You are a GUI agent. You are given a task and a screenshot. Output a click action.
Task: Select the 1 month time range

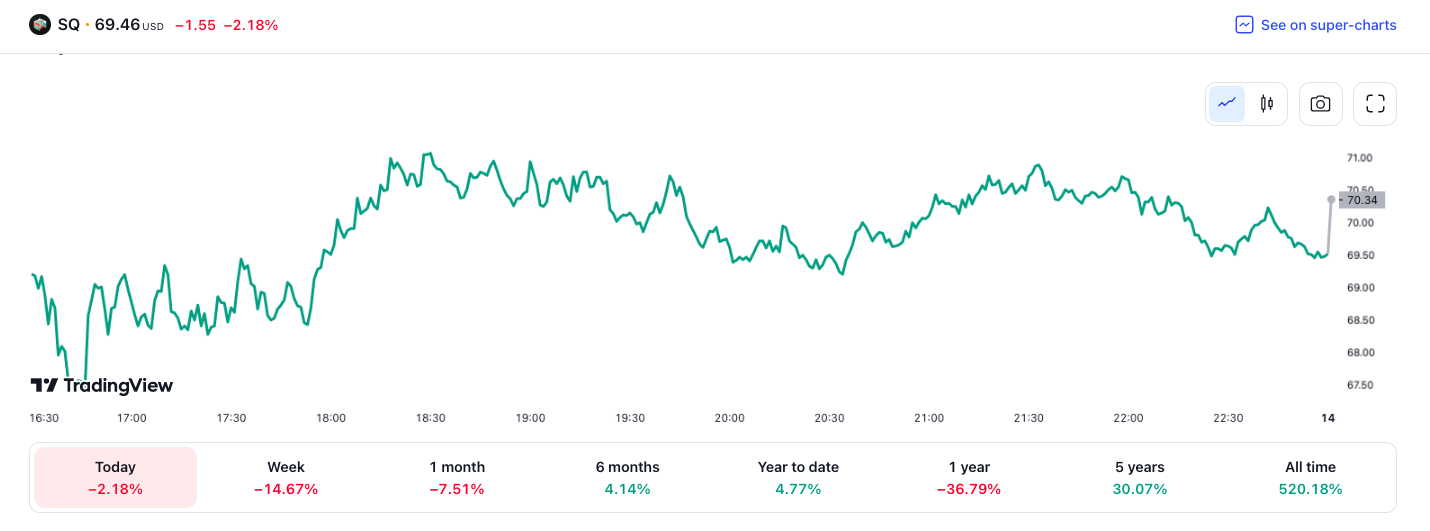click(x=457, y=478)
